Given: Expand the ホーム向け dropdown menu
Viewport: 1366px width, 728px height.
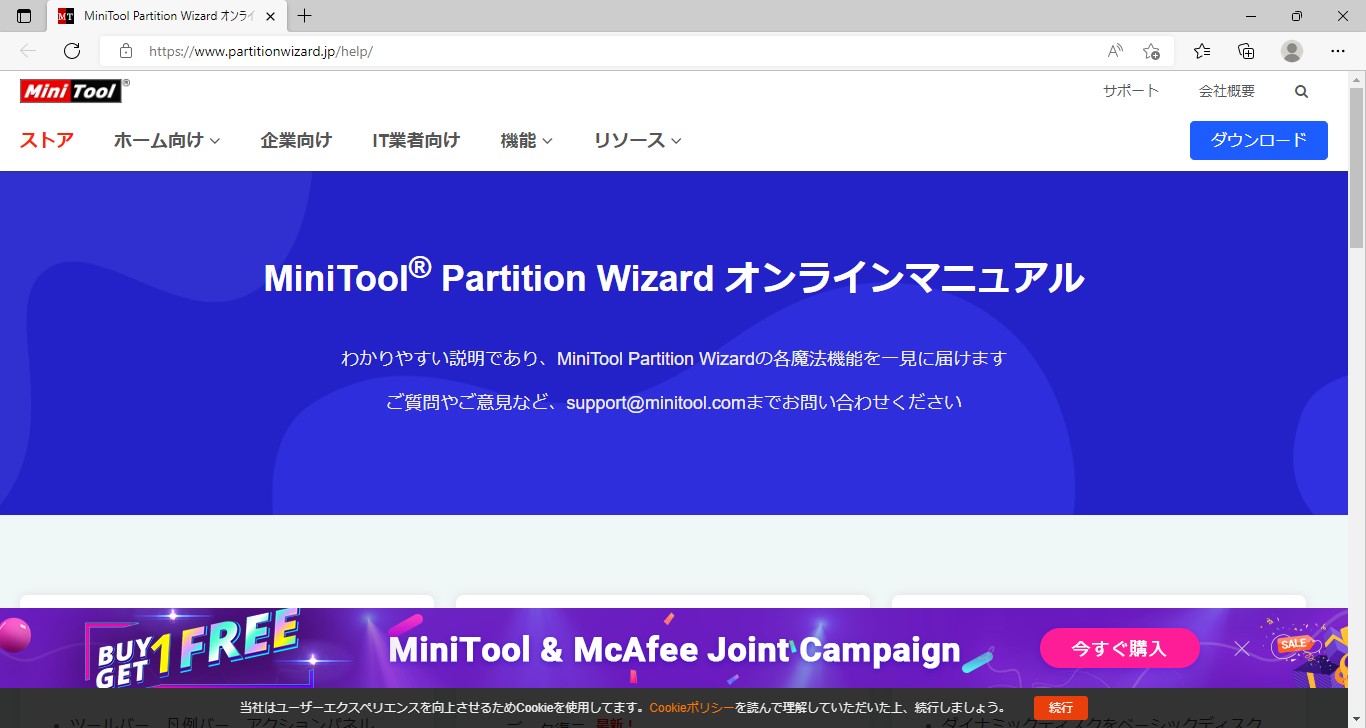Looking at the screenshot, I should [166, 141].
